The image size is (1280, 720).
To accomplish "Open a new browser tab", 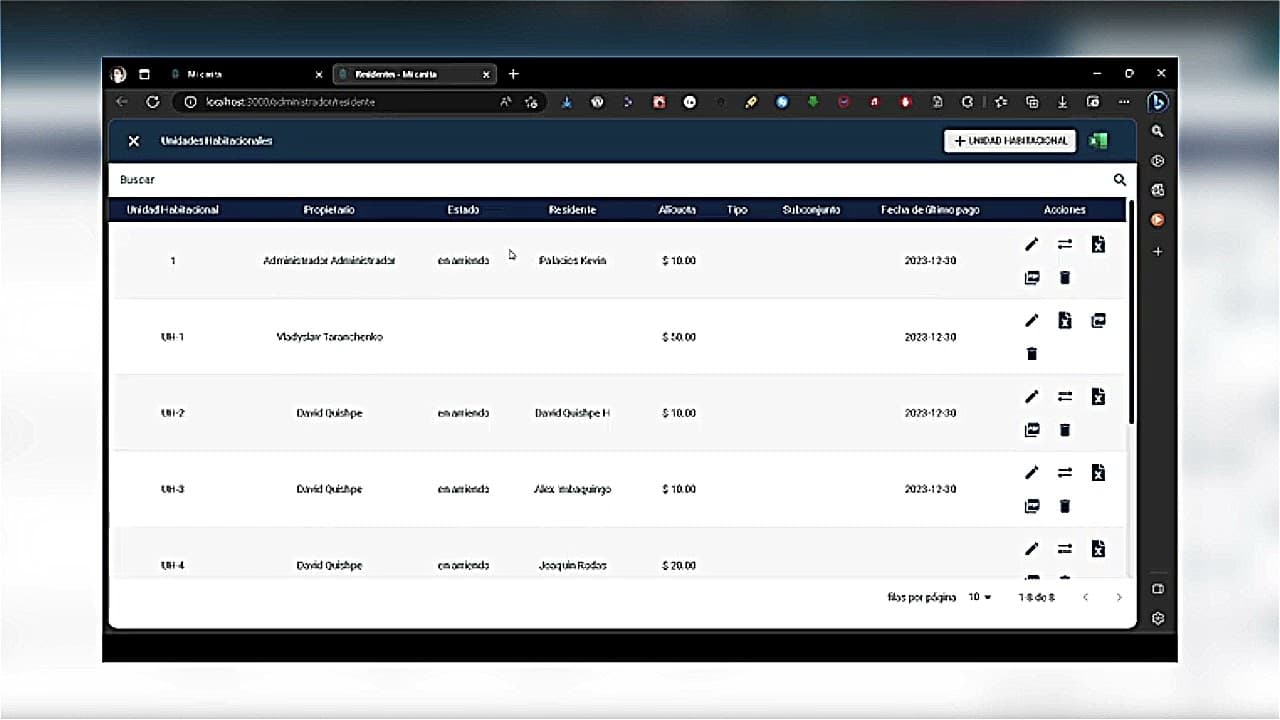I will (x=513, y=74).
